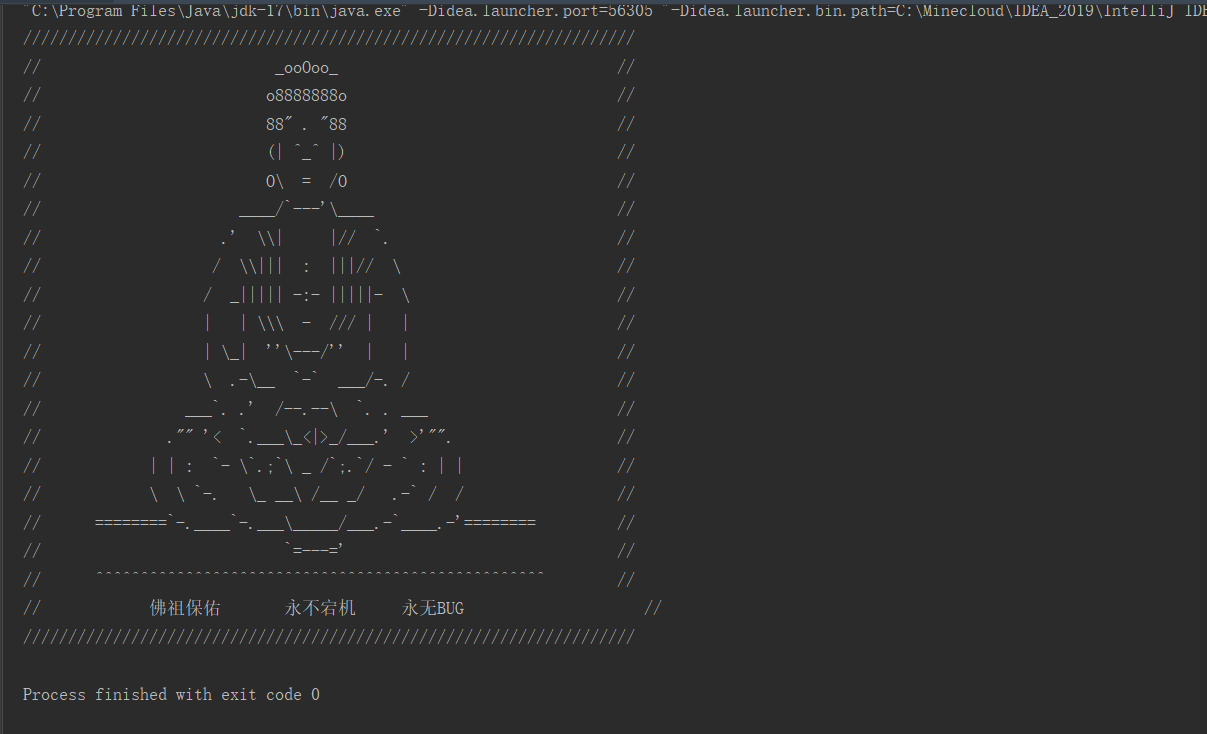
Task: Click the top slash comment border line
Action: click(328, 38)
